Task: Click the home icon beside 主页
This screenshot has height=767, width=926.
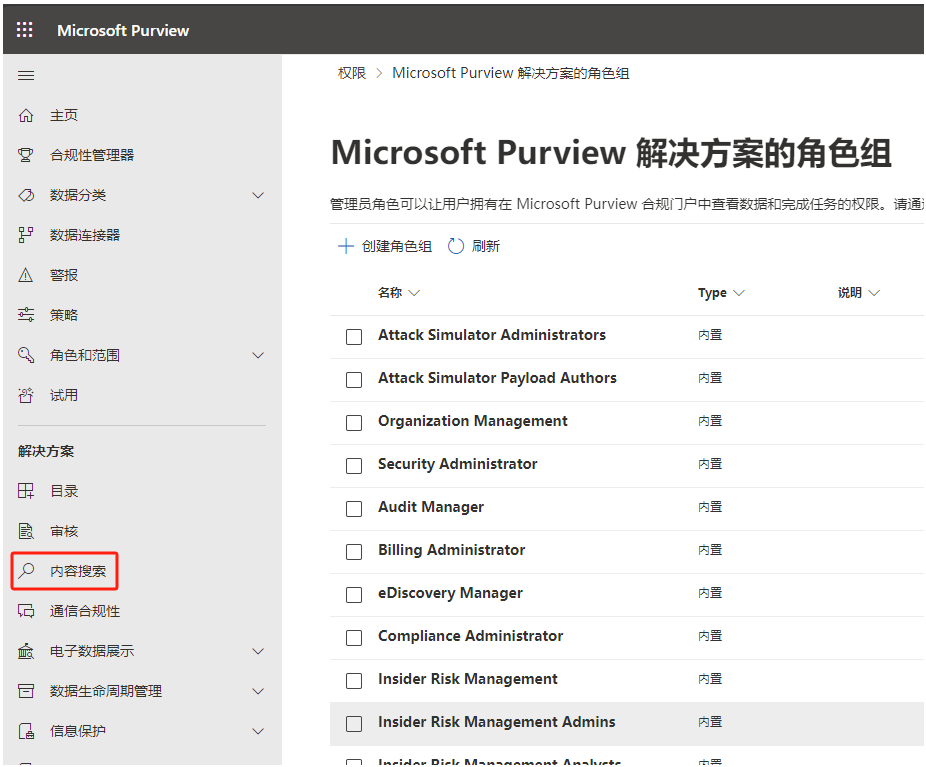Action: (x=25, y=115)
